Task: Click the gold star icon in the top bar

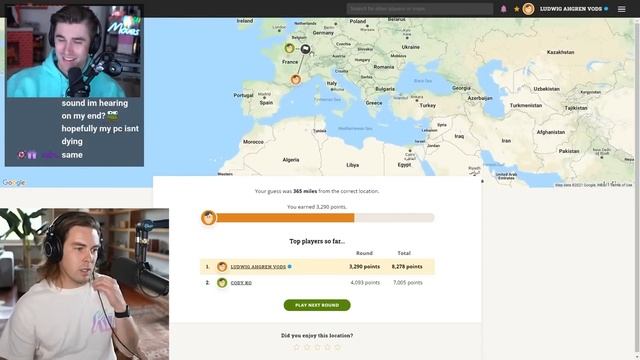Action: click(516, 9)
